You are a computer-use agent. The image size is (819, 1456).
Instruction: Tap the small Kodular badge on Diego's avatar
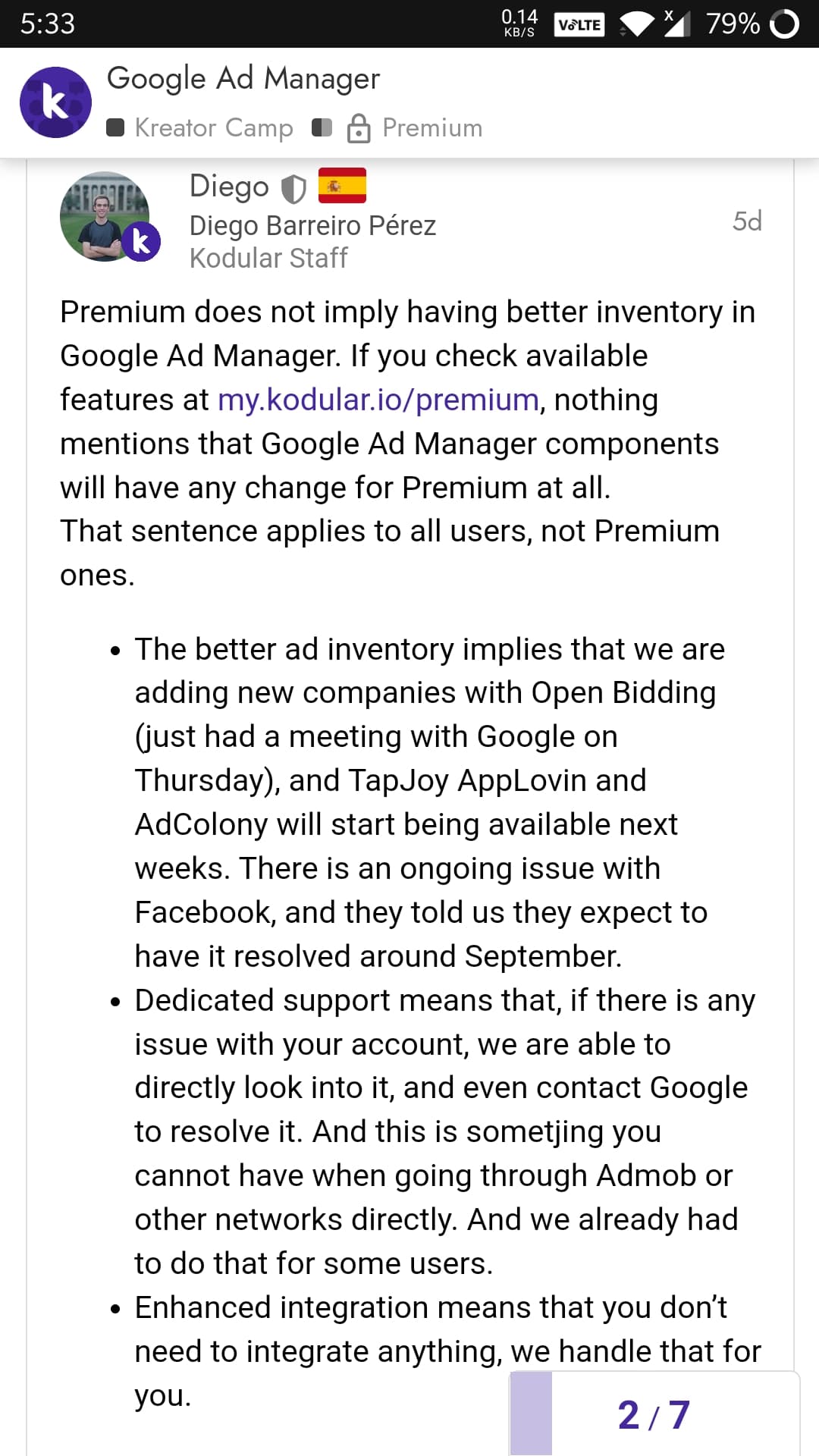tap(141, 242)
